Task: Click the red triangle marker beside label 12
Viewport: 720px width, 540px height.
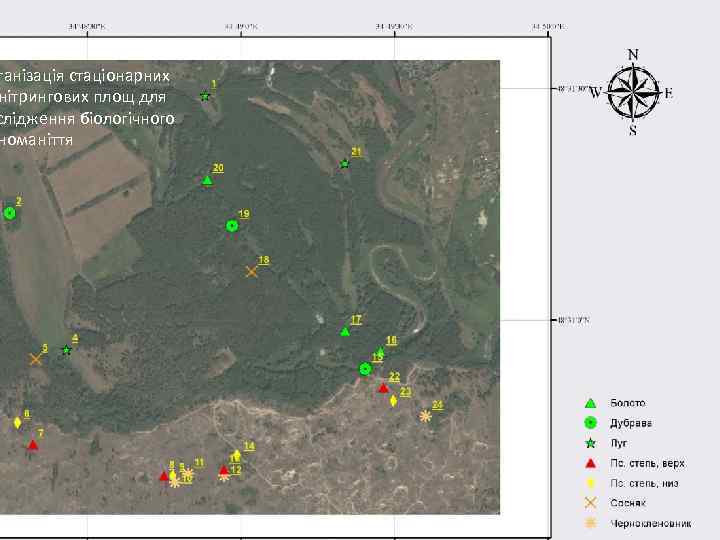Action: [x=224, y=470]
